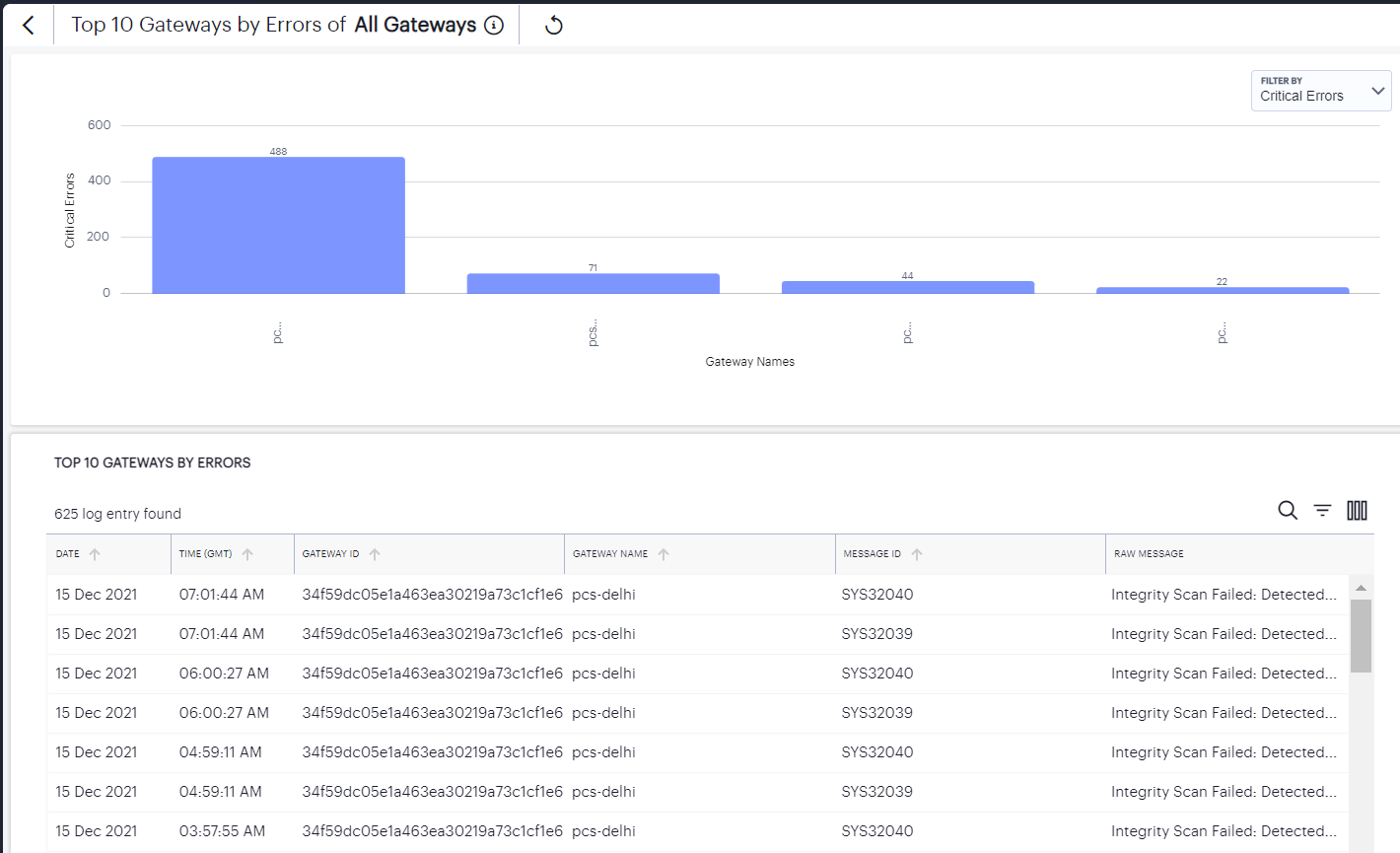Viewport: 1400px width, 853px height.
Task: Open the Filter By dropdown
Action: tap(1378, 91)
